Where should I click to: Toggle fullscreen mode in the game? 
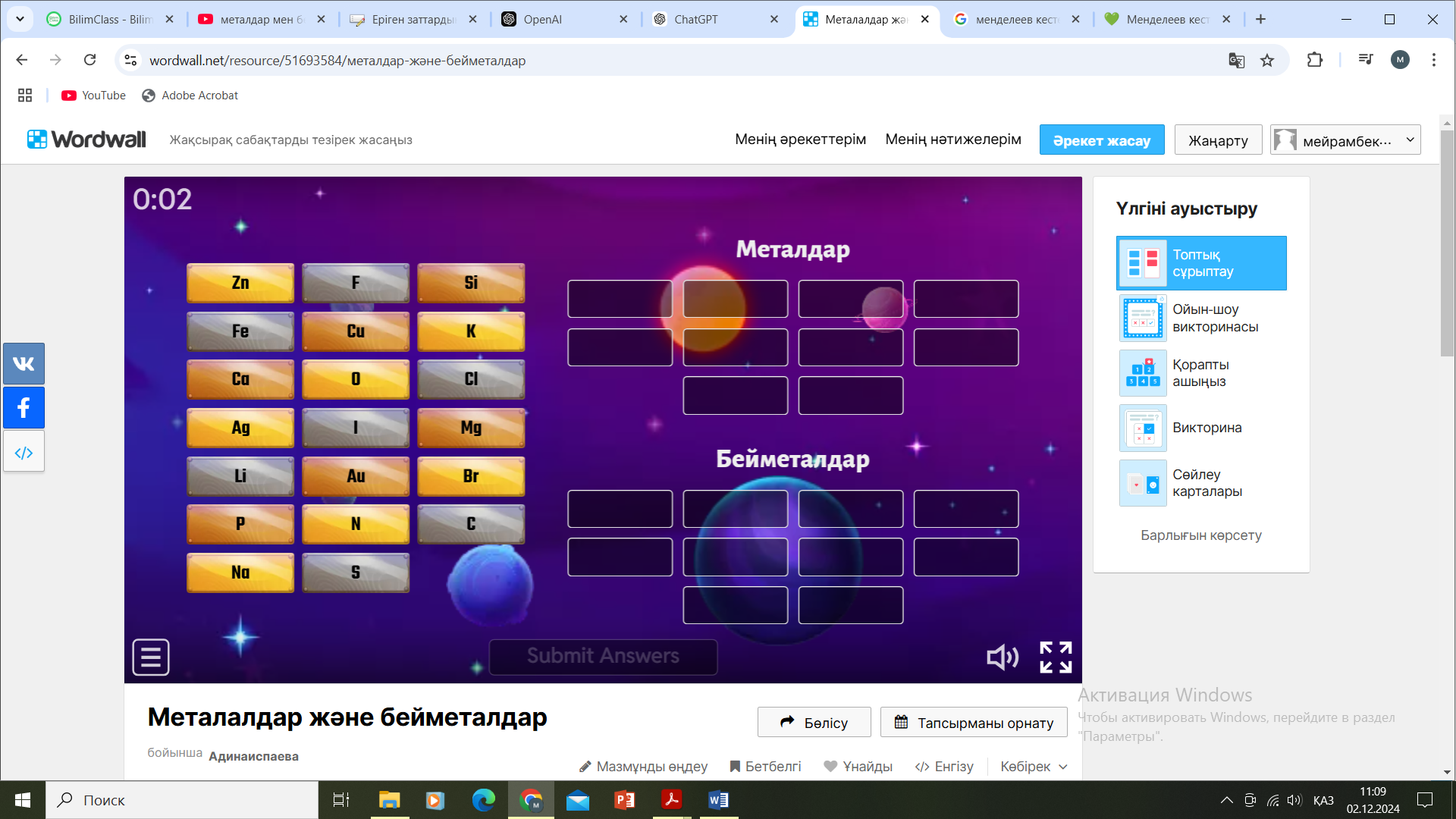click(x=1055, y=657)
